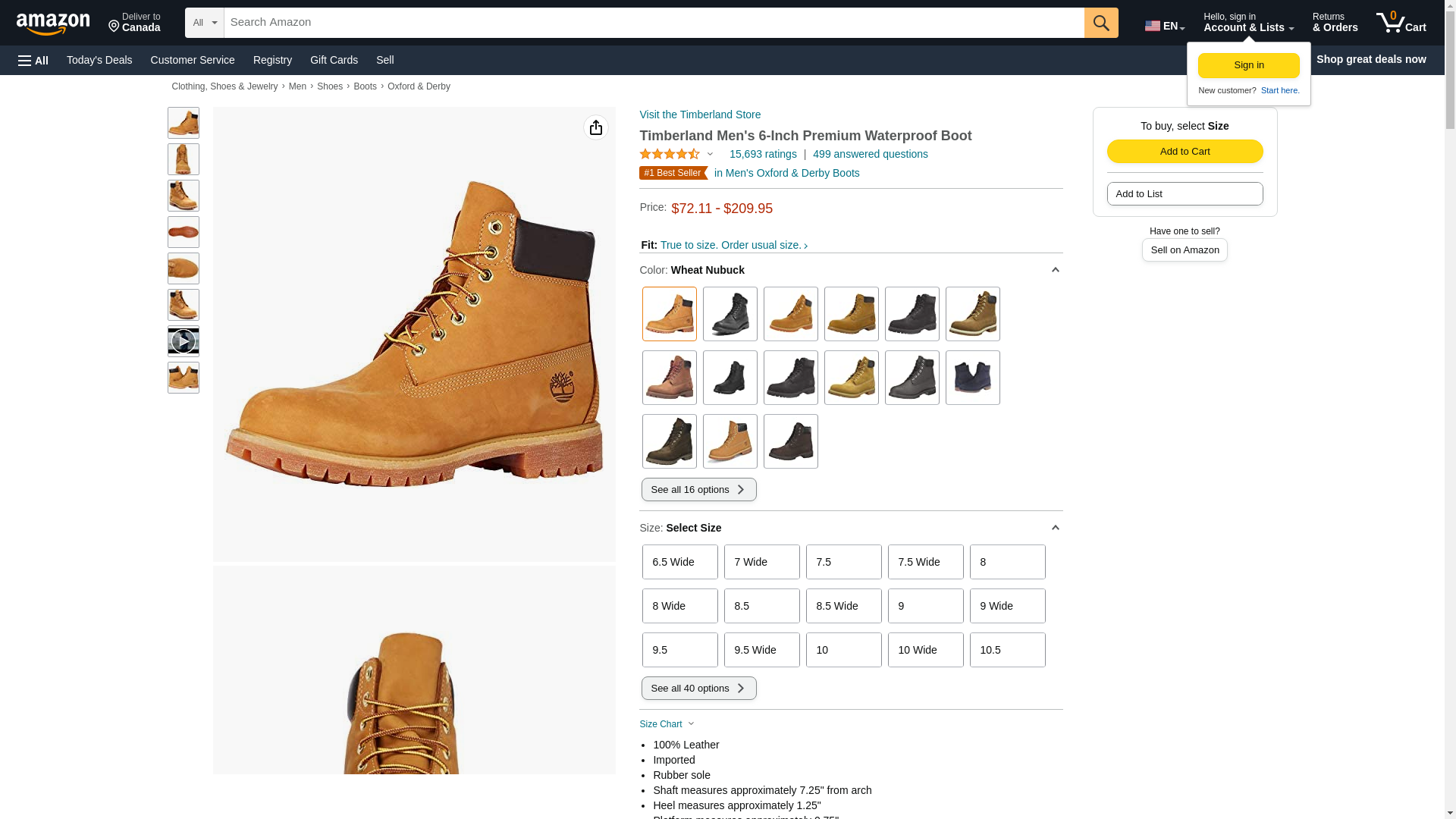Select the navy blue boot color swatch
Image resolution: width=1456 pixels, height=819 pixels.
tap(972, 378)
